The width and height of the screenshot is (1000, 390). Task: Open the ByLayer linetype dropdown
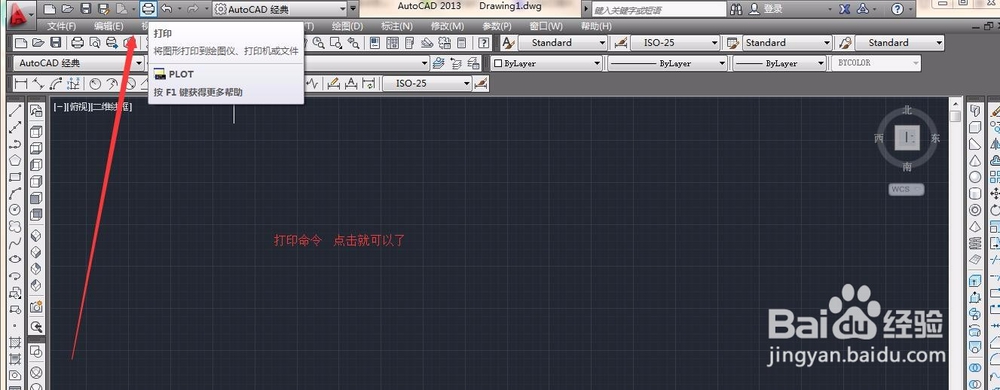coord(667,63)
